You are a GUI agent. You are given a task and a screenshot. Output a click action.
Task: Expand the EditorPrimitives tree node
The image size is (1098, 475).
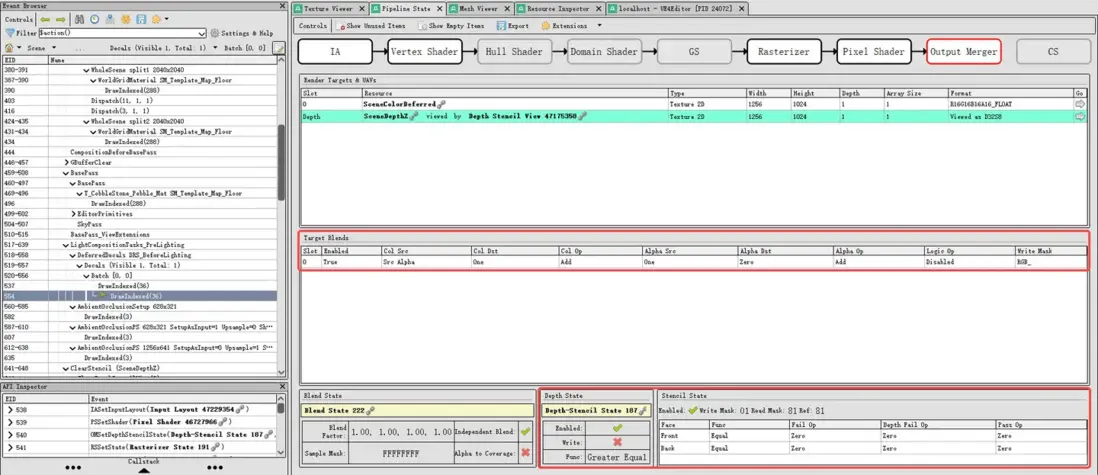coord(73,213)
